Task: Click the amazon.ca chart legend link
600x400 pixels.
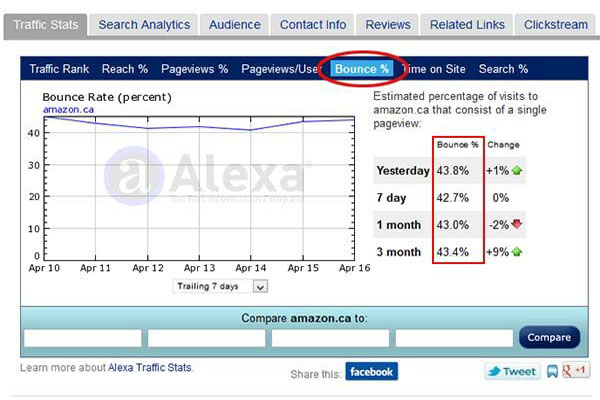Action: [x=68, y=110]
